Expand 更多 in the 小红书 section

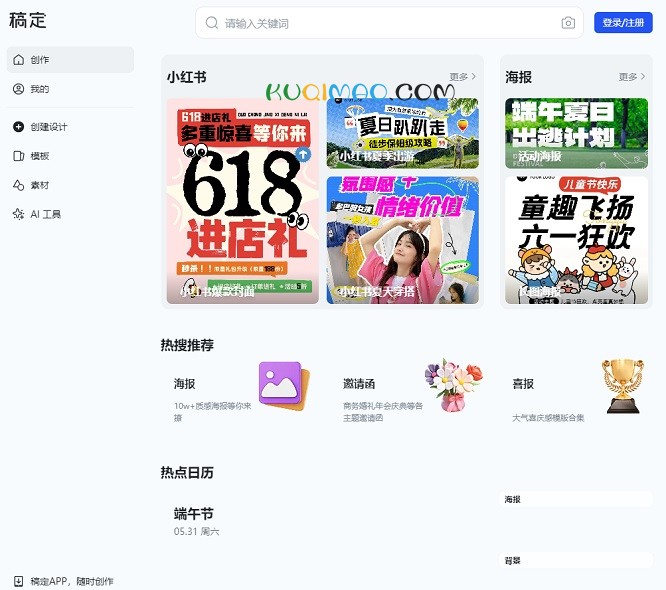(x=462, y=77)
